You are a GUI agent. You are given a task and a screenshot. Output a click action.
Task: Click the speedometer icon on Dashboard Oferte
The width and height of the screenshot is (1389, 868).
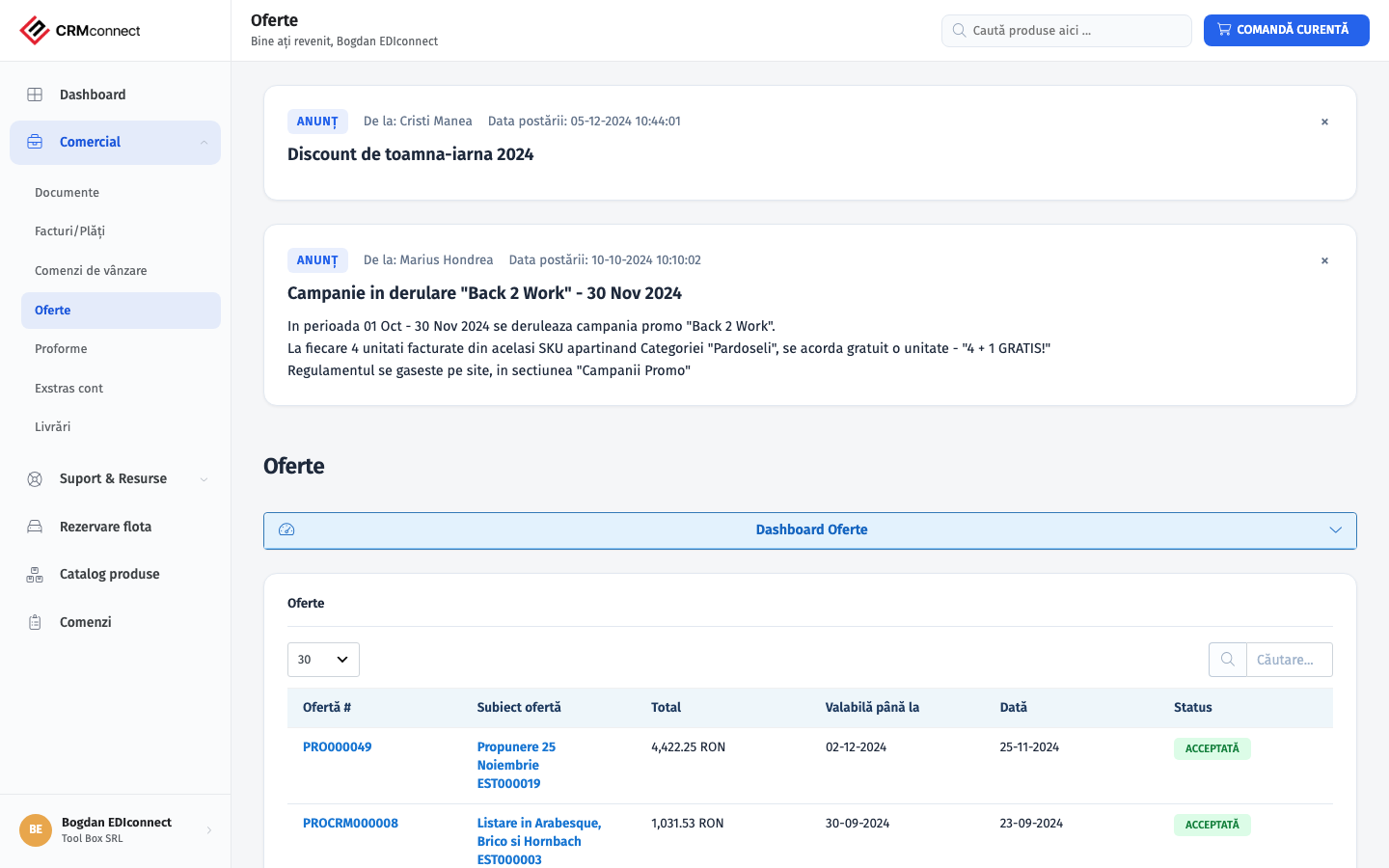[x=286, y=529]
